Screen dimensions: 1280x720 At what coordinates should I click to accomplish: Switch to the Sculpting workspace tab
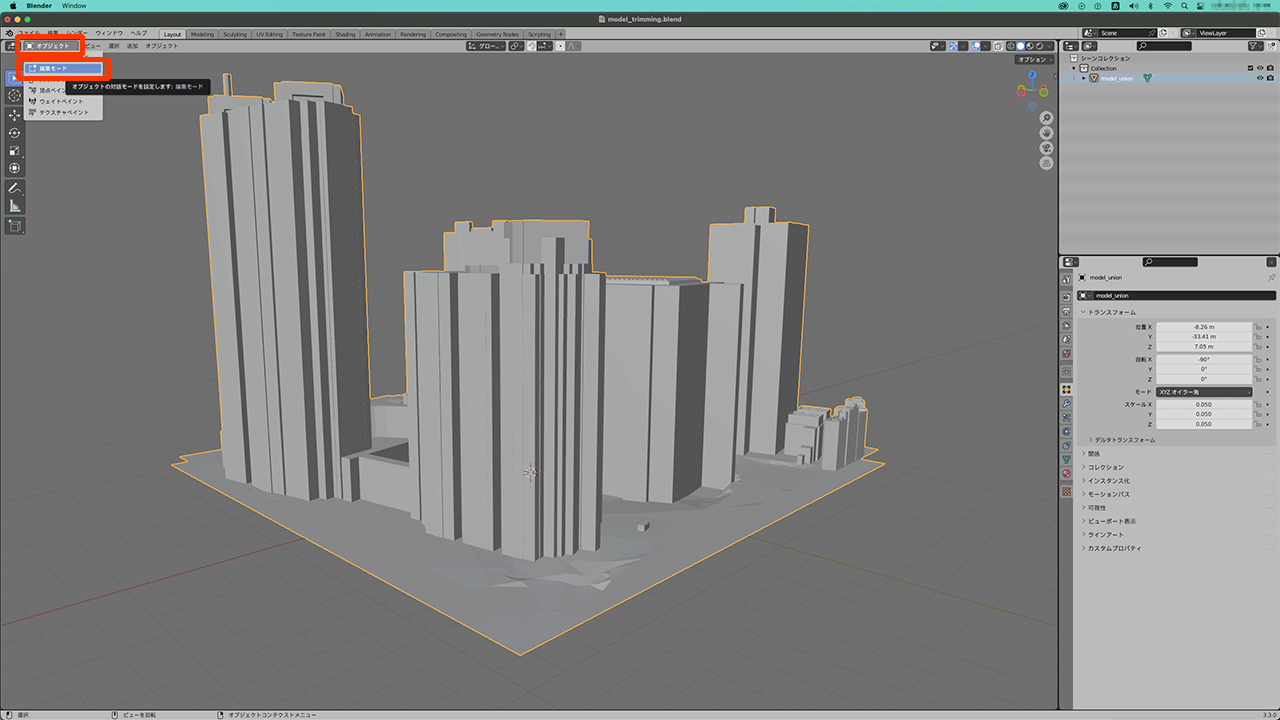pos(235,34)
